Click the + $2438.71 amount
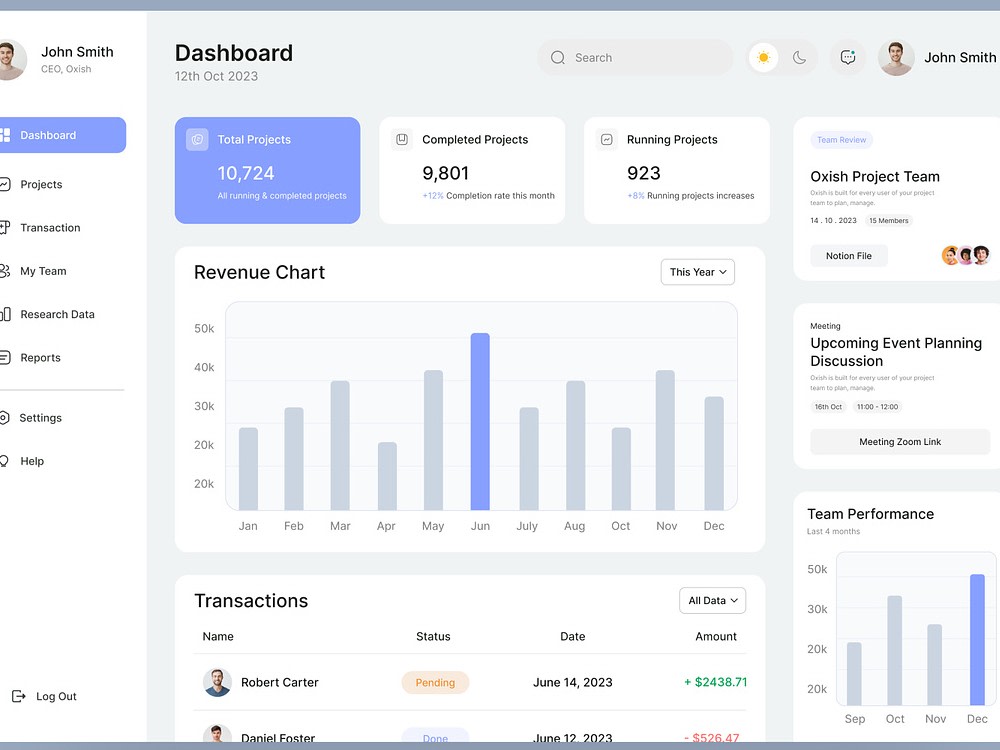This screenshot has width=1000, height=750. pos(715,682)
